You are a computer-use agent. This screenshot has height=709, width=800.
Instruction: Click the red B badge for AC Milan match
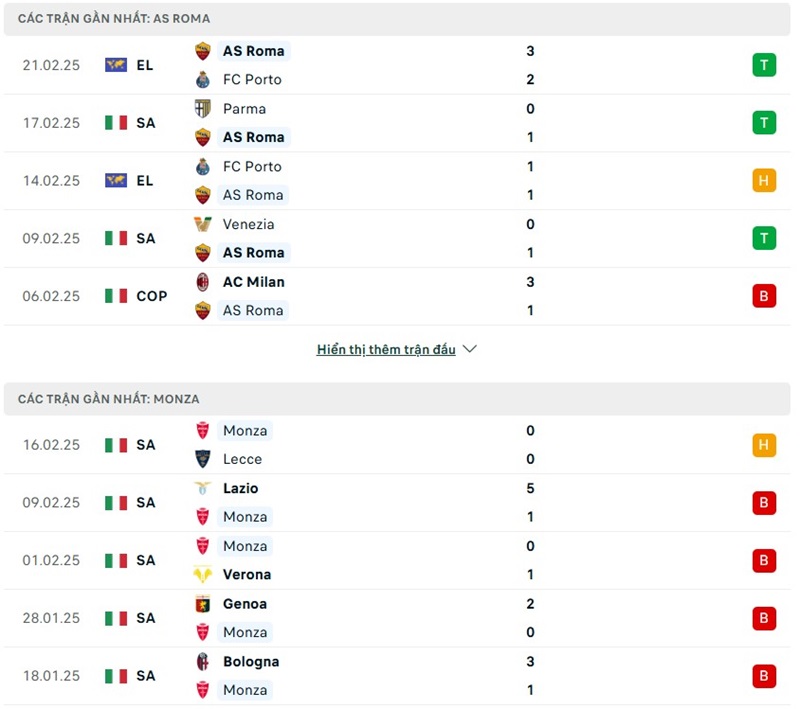[764, 296]
